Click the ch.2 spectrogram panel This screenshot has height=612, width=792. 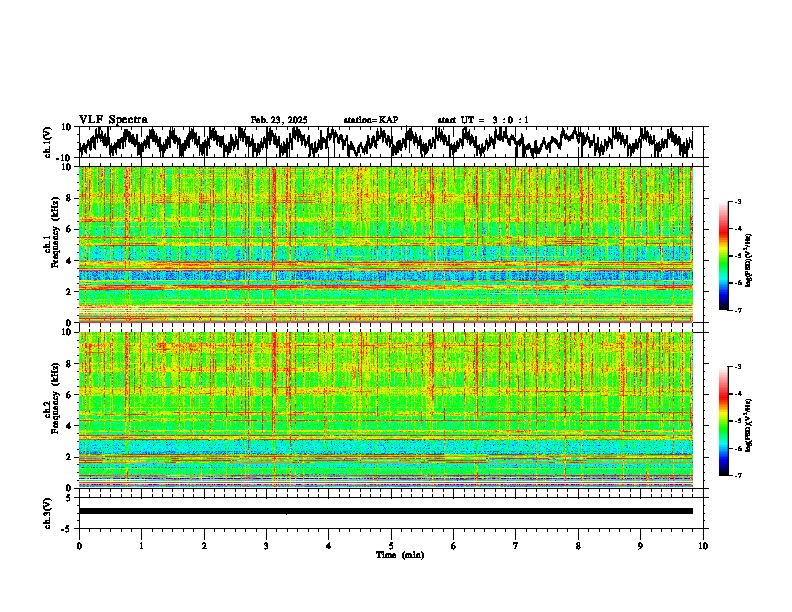tap(385, 410)
